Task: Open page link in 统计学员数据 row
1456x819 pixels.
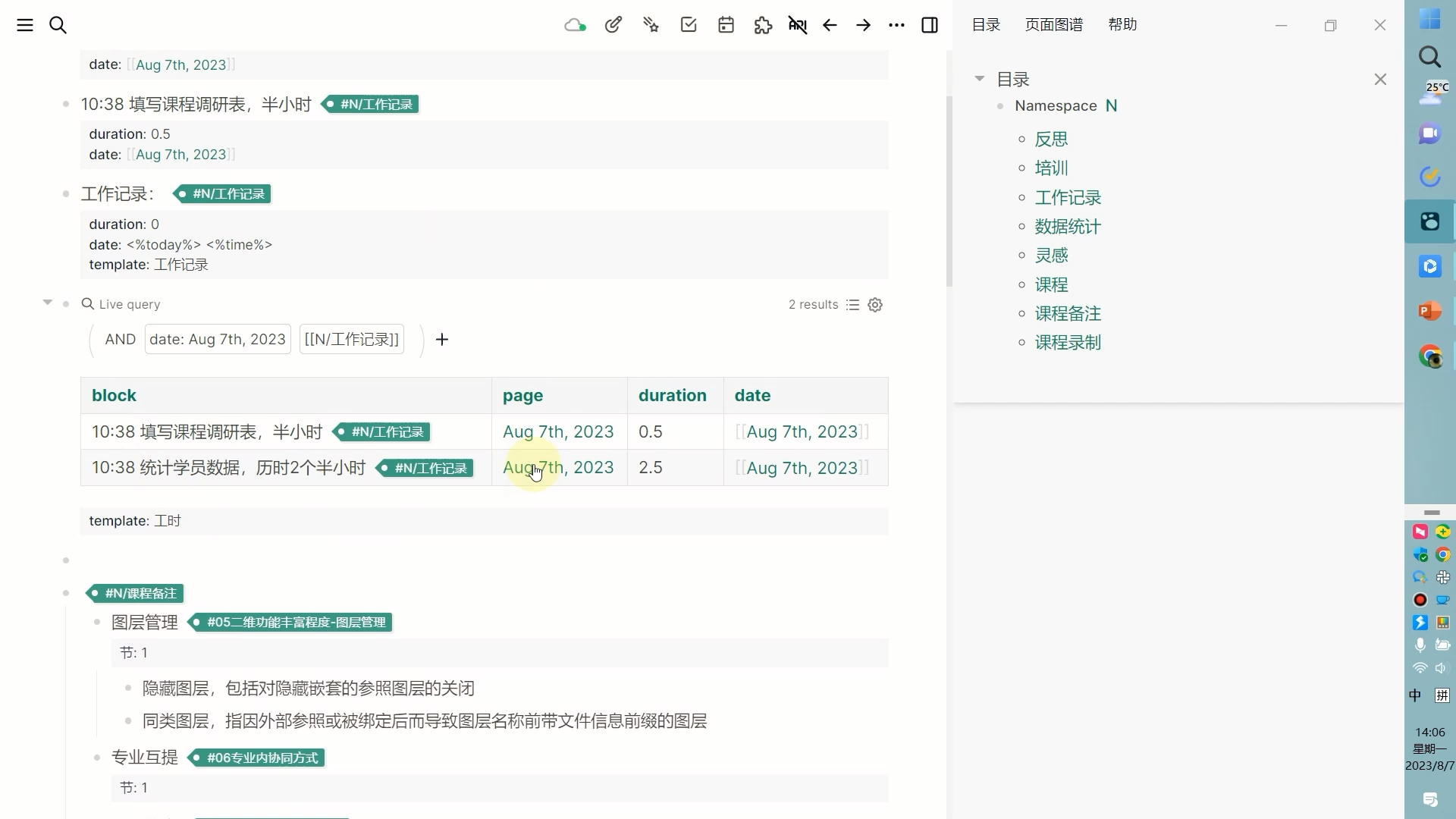Action: point(558,467)
